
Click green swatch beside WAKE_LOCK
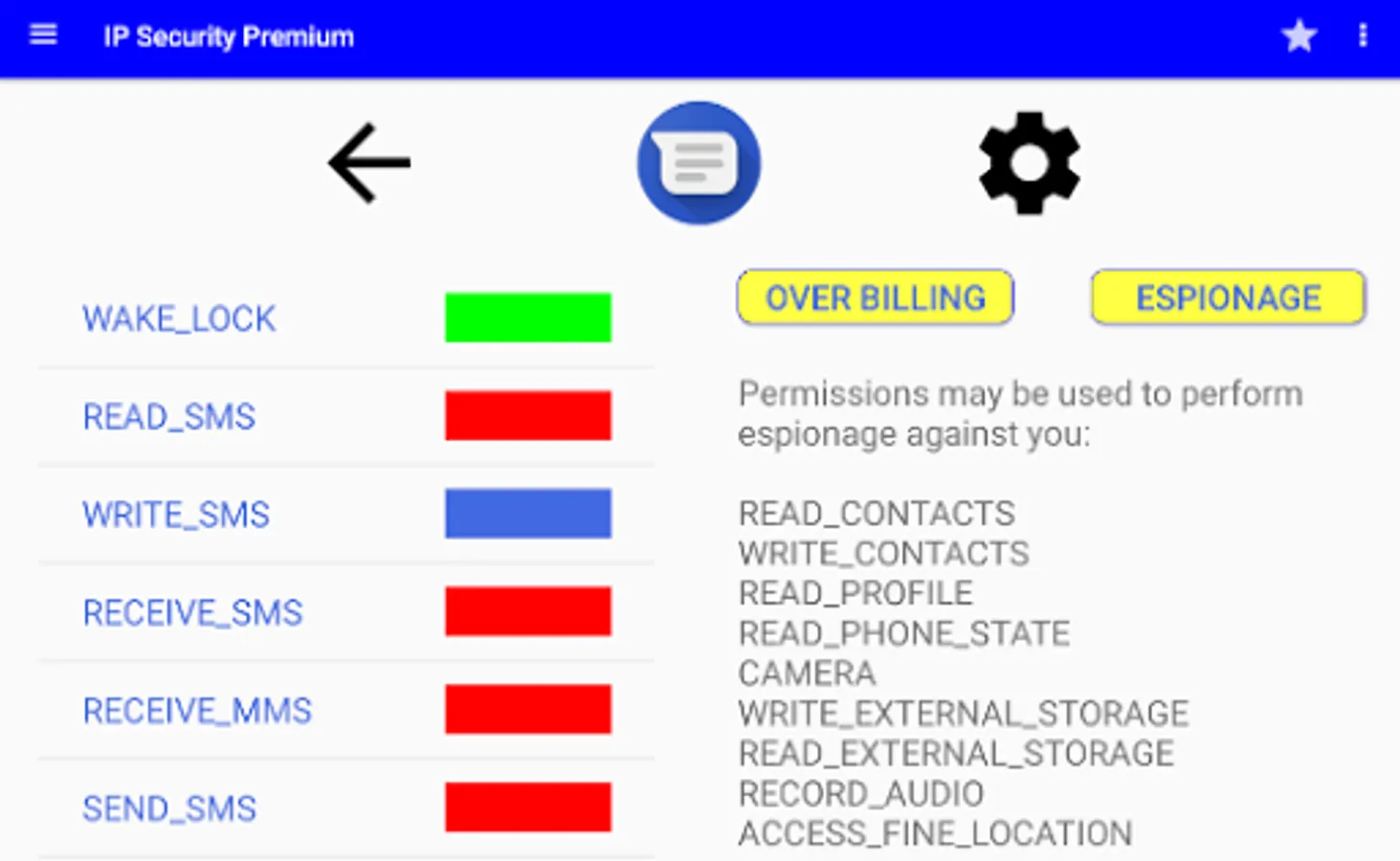click(x=528, y=318)
